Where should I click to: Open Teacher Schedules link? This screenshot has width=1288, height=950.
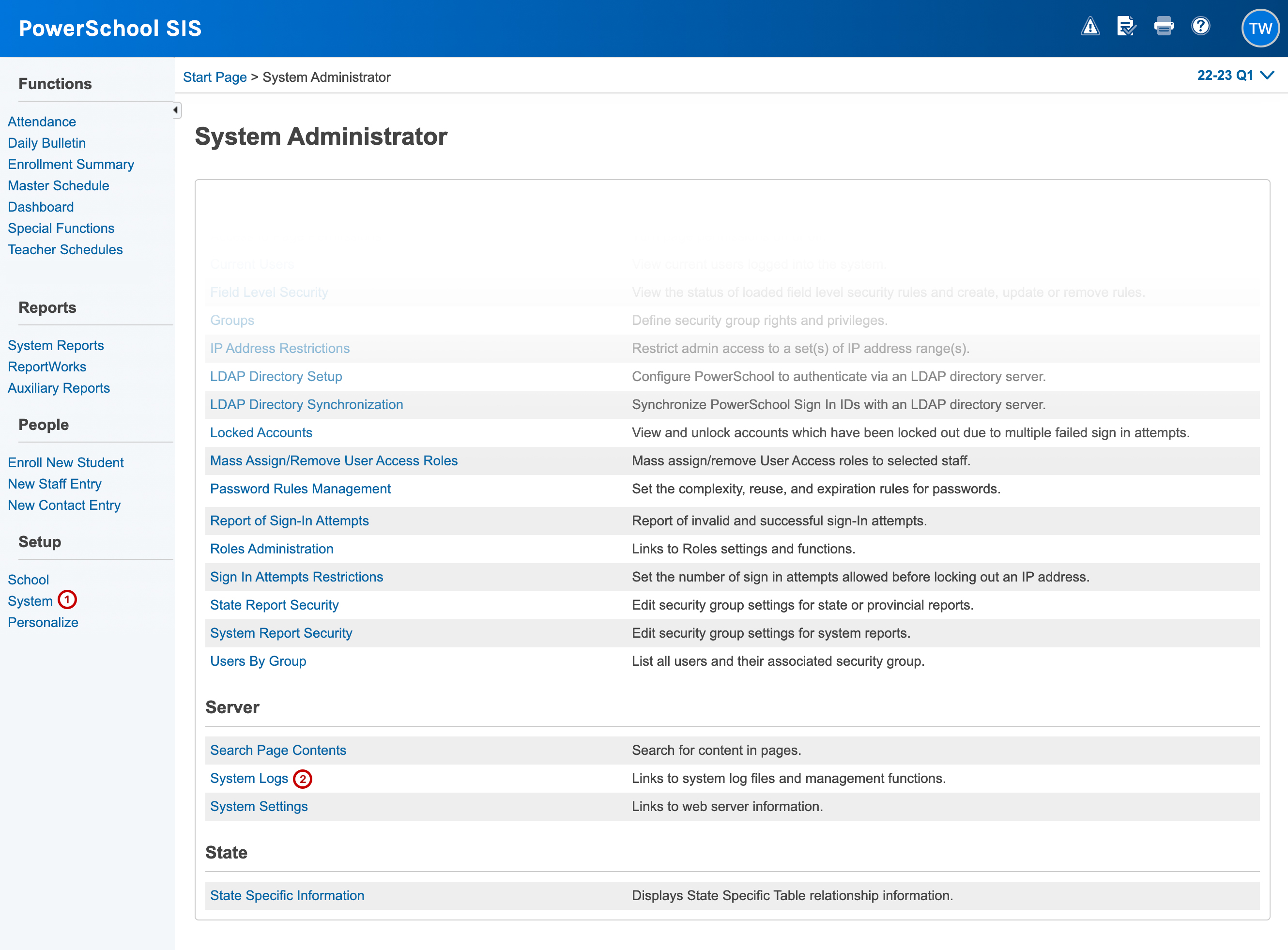click(x=65, y=249)
